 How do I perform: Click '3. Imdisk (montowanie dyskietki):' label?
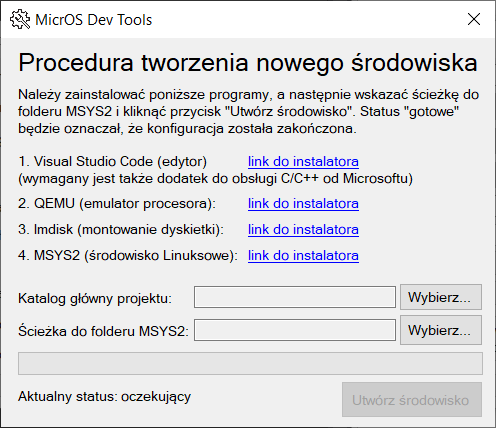coord(121,229)
